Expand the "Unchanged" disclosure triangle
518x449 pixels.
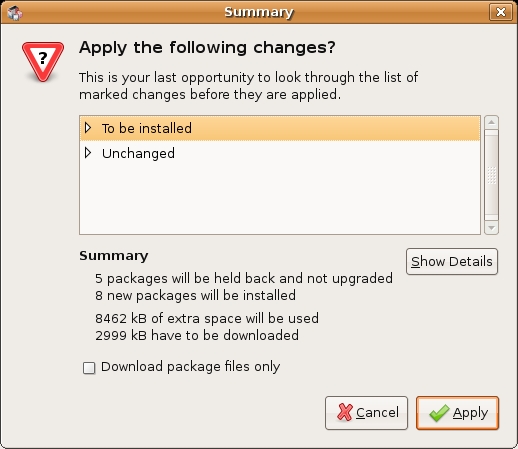click(x=88, y=153)
